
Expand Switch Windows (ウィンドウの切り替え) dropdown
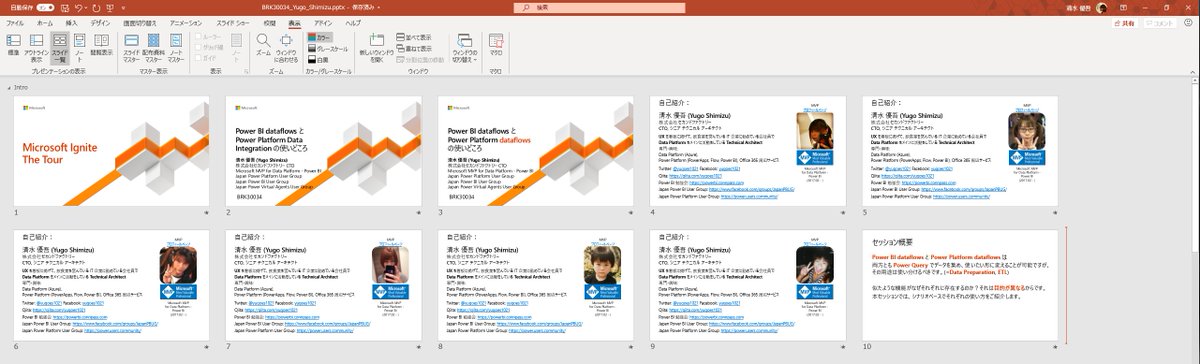(465, 47)
